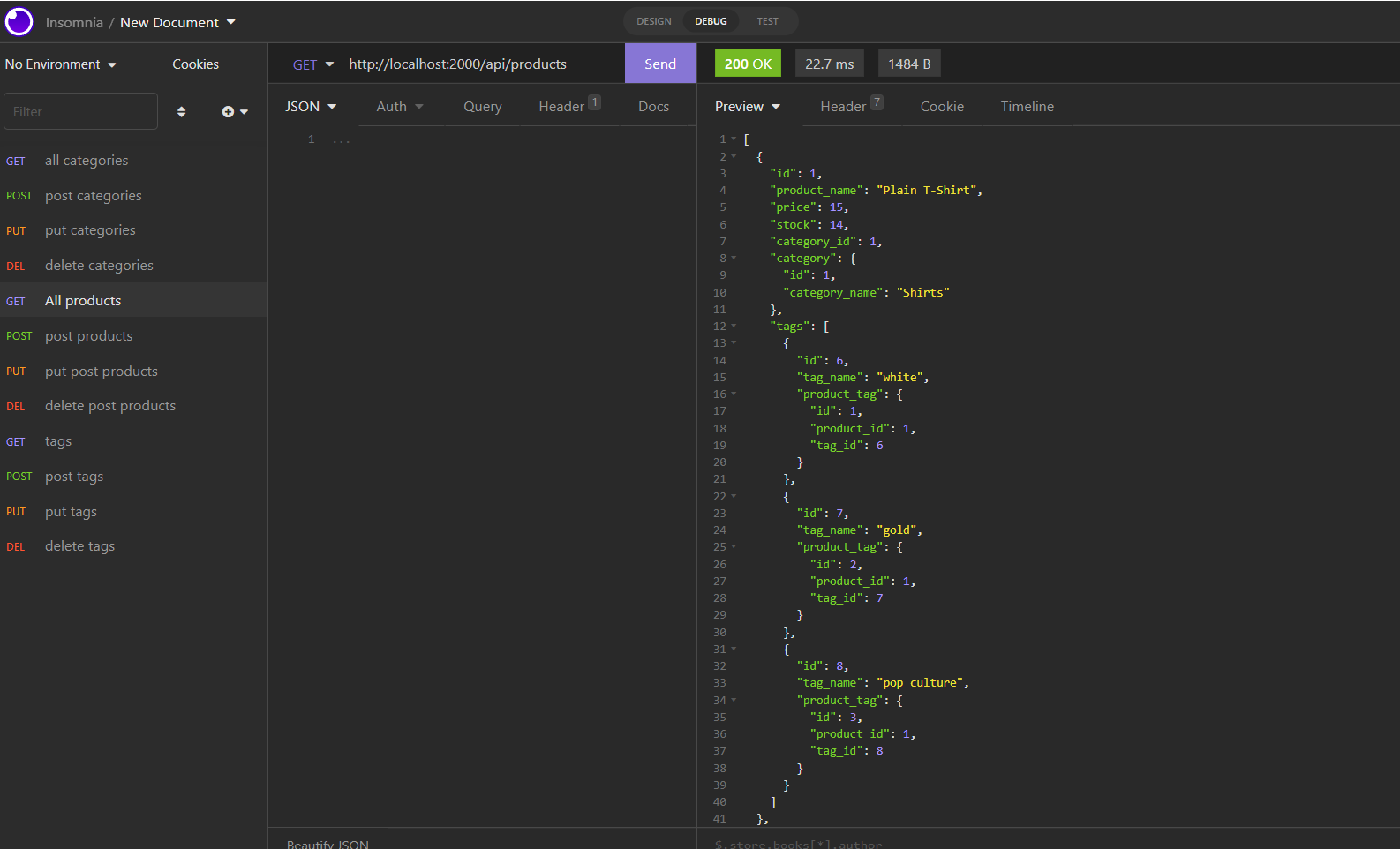Click the "price" key in response
Viewport: 1400px width, 849px height.
click(794, 207)
